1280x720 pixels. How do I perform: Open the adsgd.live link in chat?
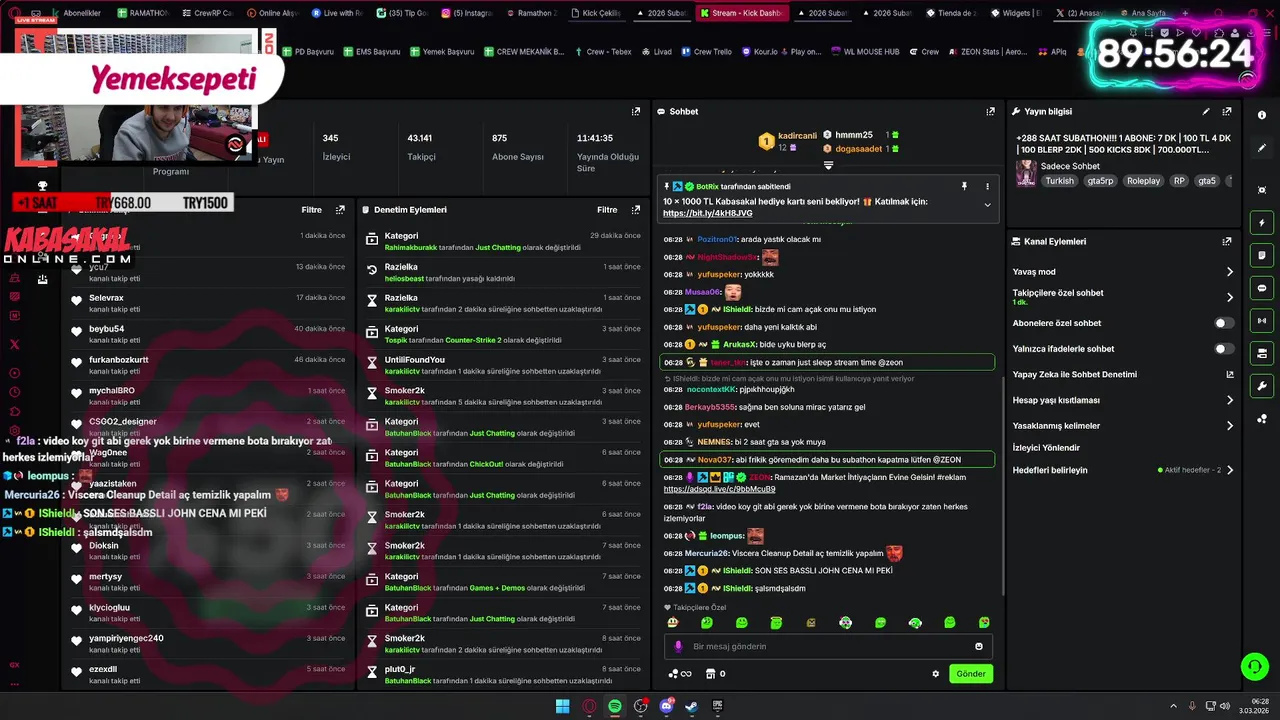(x=719, y=489)
